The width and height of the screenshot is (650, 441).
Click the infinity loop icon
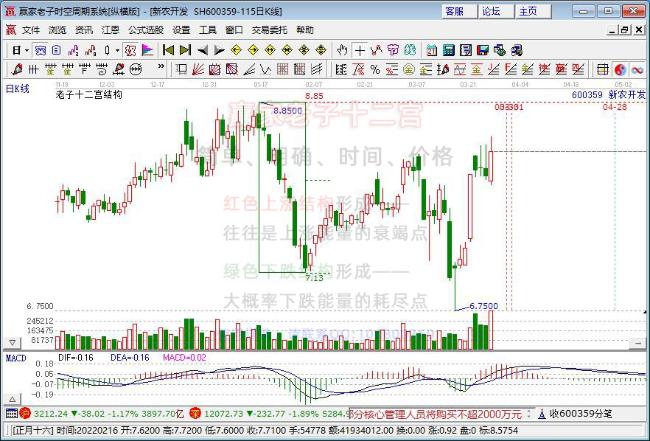tap(637, 69)
